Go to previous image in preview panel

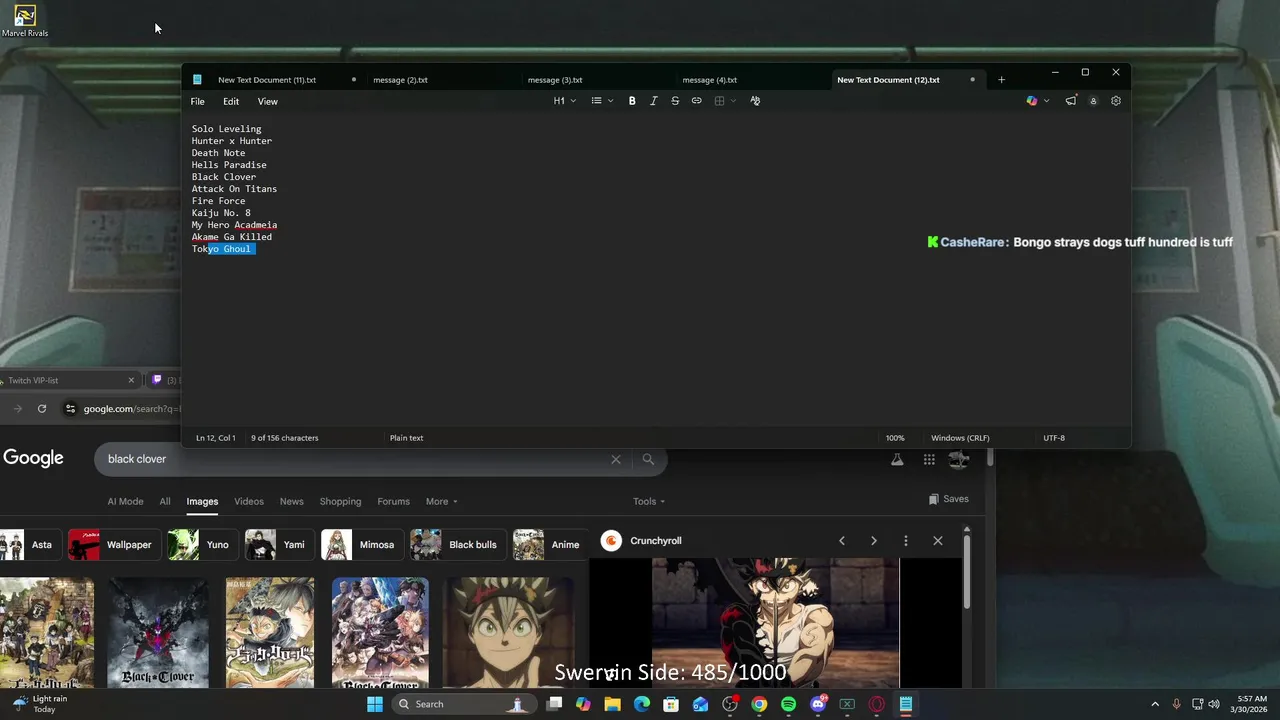(x=842, y=541)
